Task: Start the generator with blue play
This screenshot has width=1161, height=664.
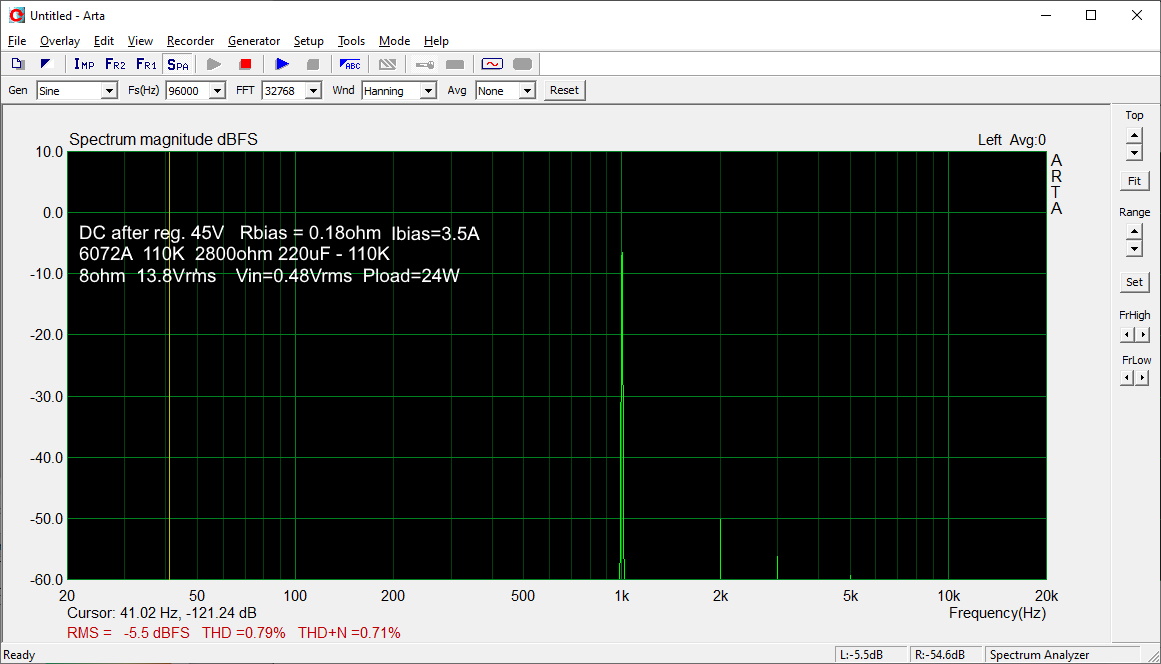Action: [x=282, y=64]
